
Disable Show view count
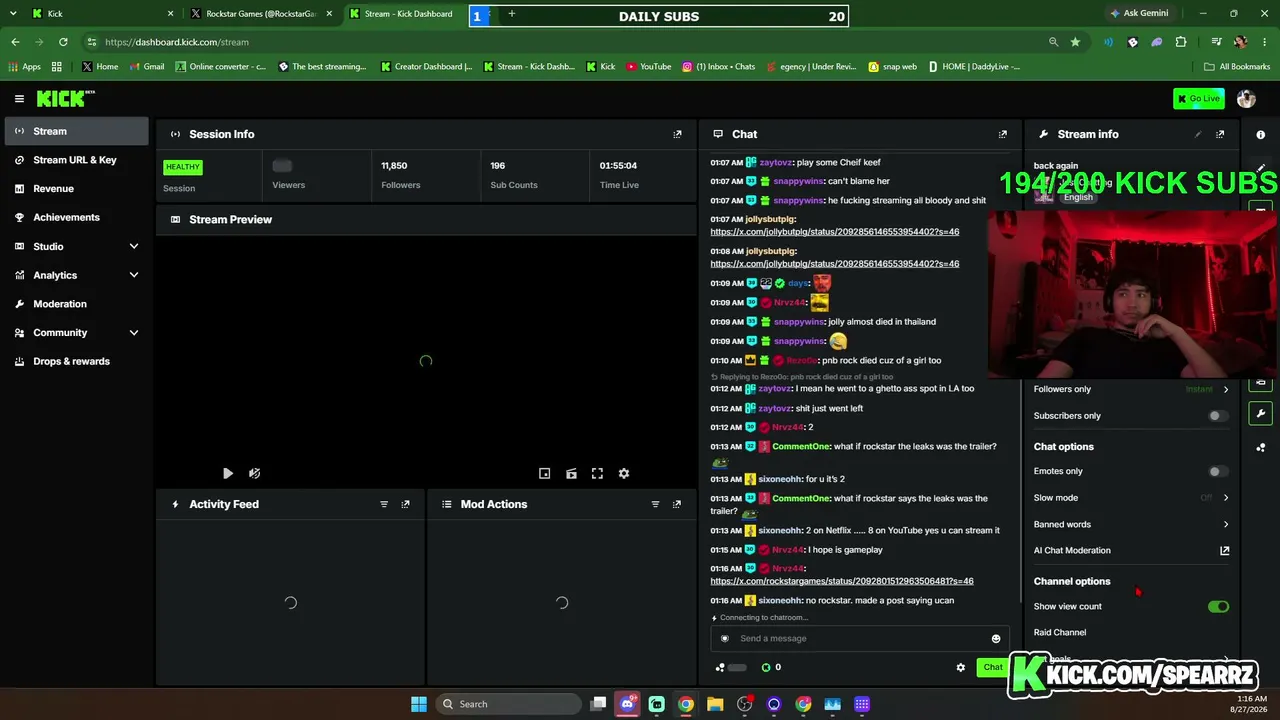(1218, 606)
